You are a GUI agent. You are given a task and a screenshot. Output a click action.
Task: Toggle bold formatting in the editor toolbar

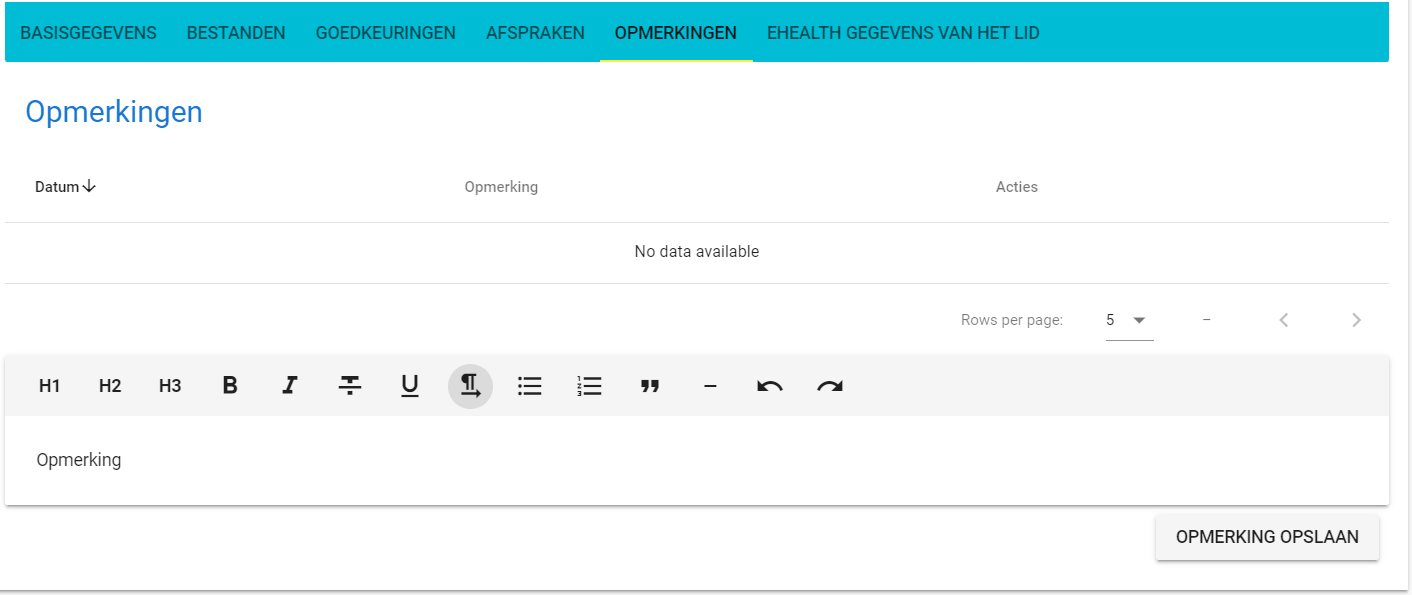[x=230, y=386]
